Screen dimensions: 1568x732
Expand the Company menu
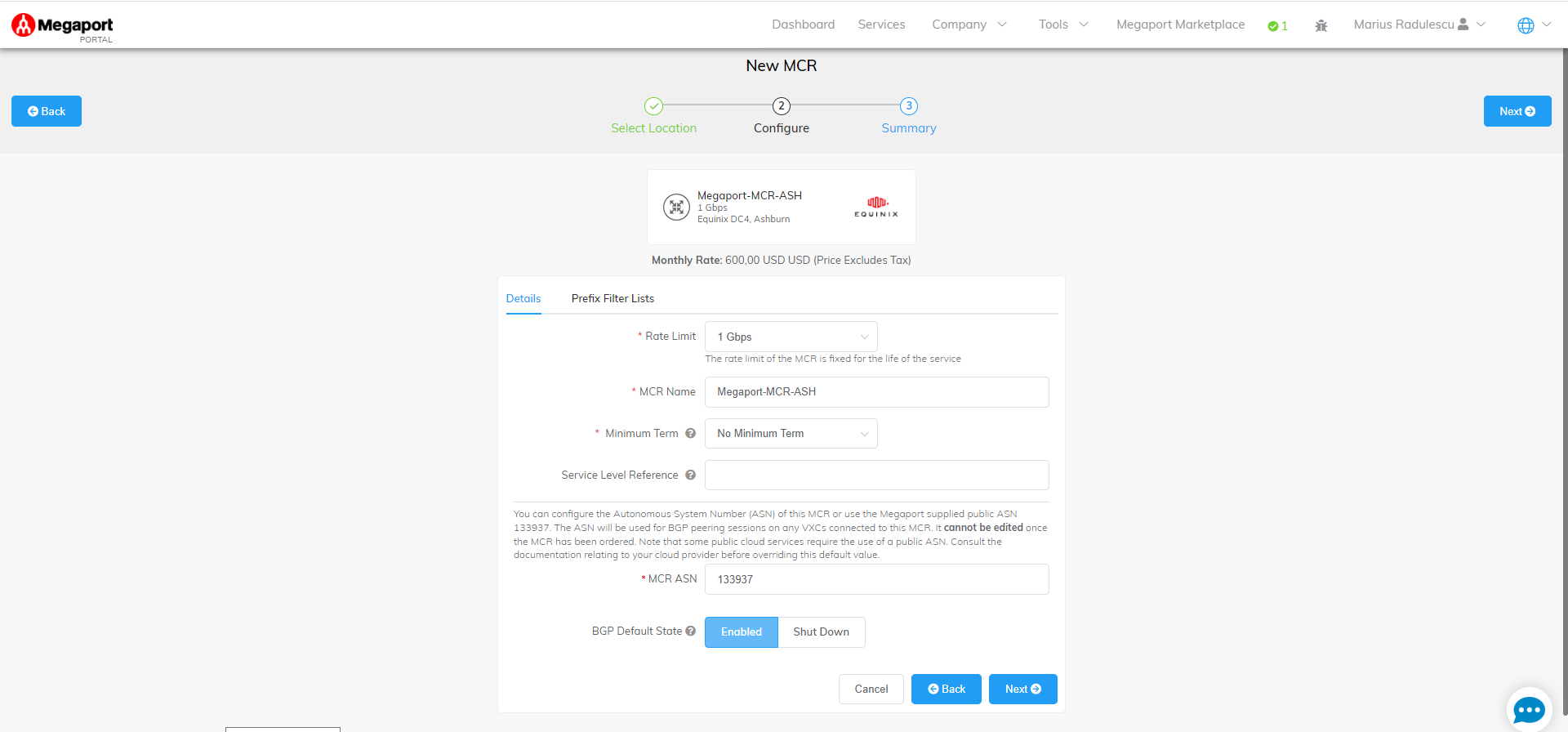click(x=969, y=25)
